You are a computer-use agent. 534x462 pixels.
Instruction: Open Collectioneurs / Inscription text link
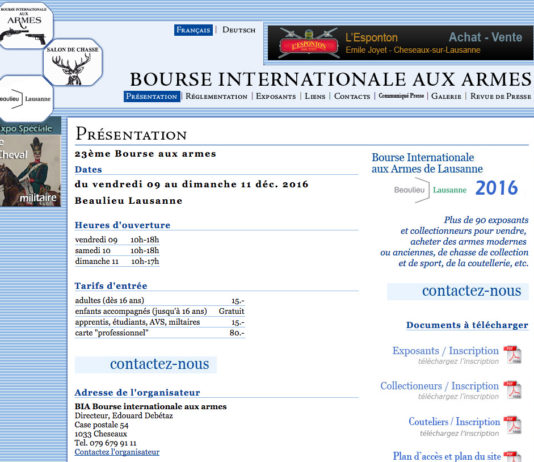tap(439, 386)
